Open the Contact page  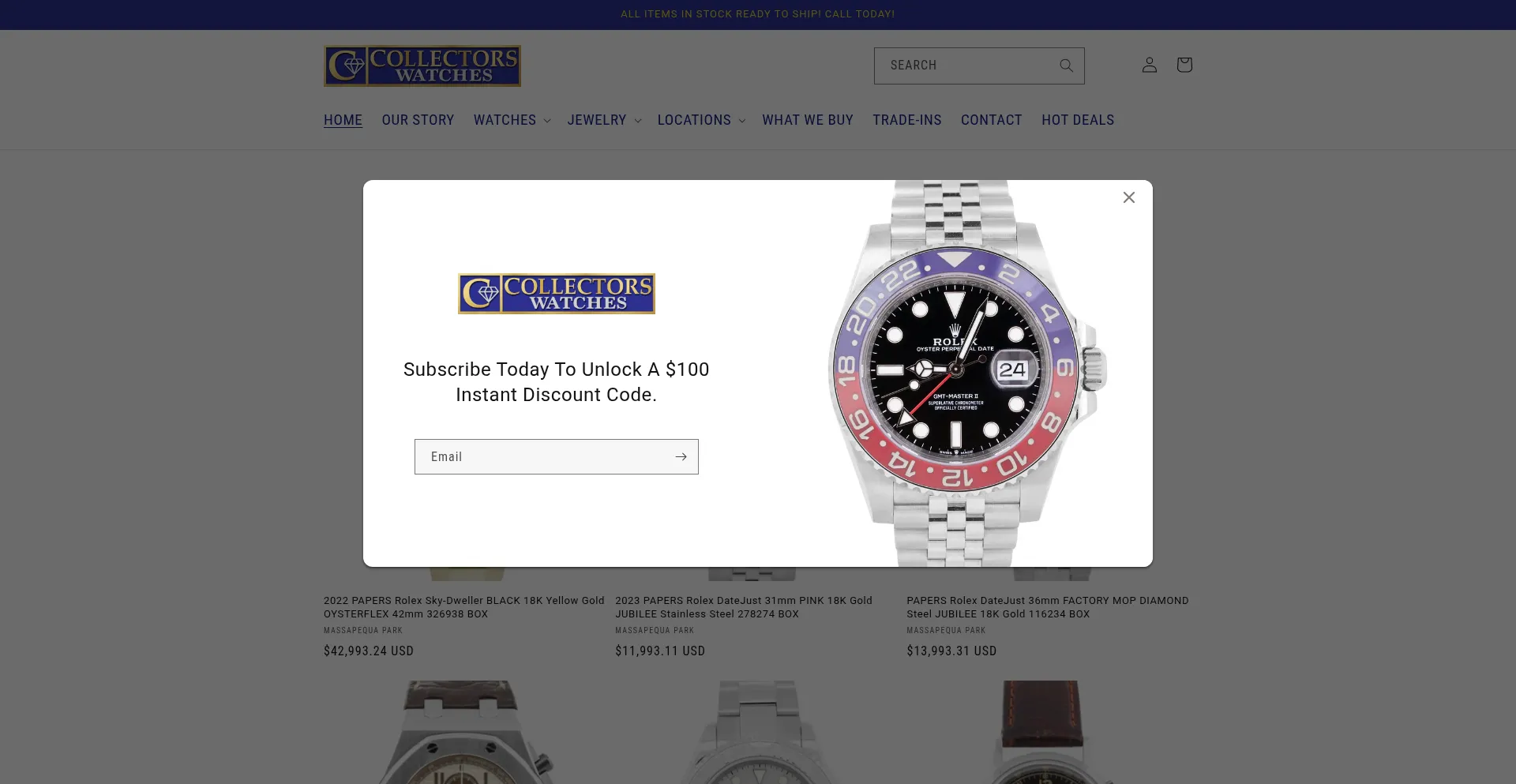(992, 120)
